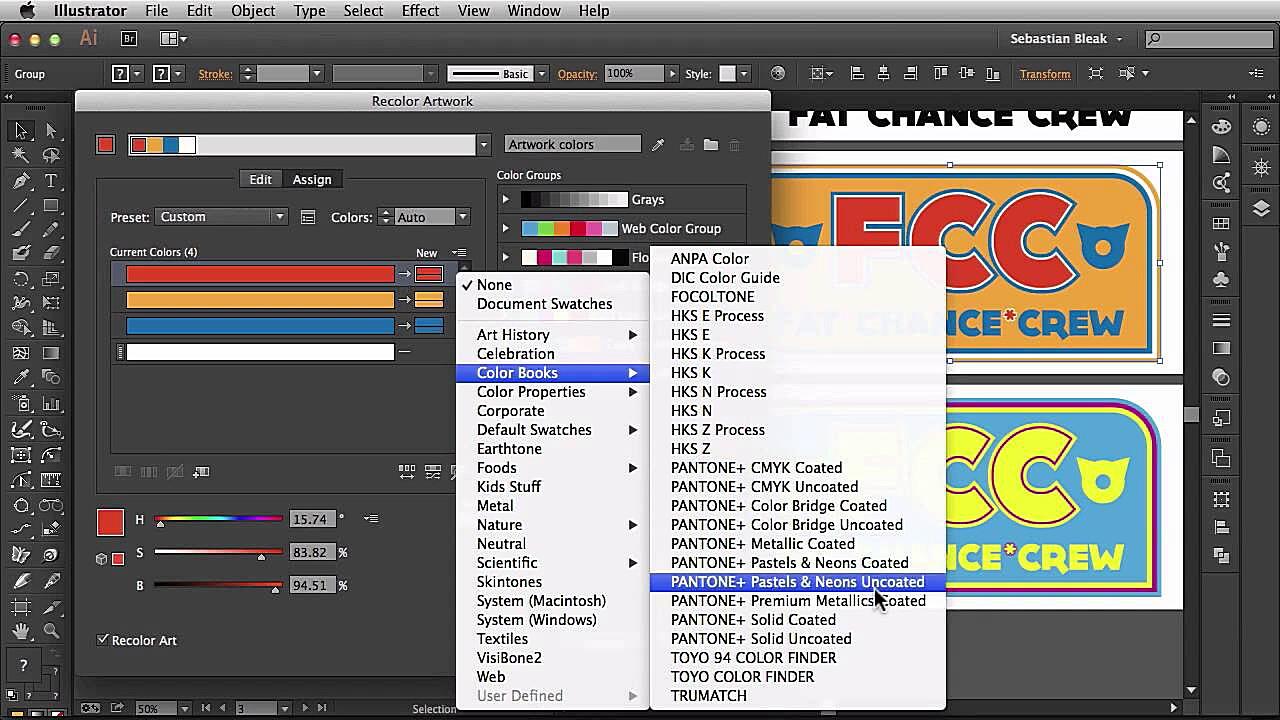This screenshot has width=1280, height=720.
Task: Choose Earthtone swatch library
Action: [553, 449]
